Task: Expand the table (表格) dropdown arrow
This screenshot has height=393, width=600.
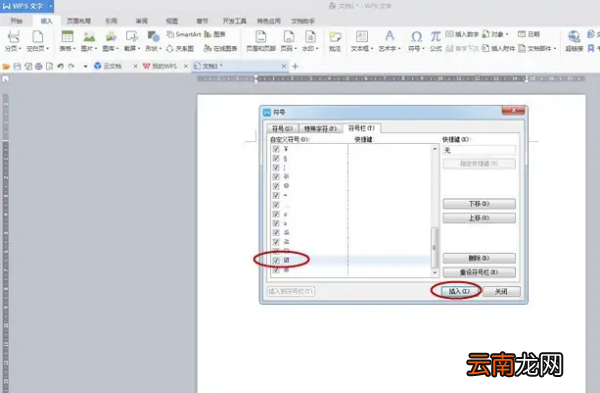Action: (74, 49)
